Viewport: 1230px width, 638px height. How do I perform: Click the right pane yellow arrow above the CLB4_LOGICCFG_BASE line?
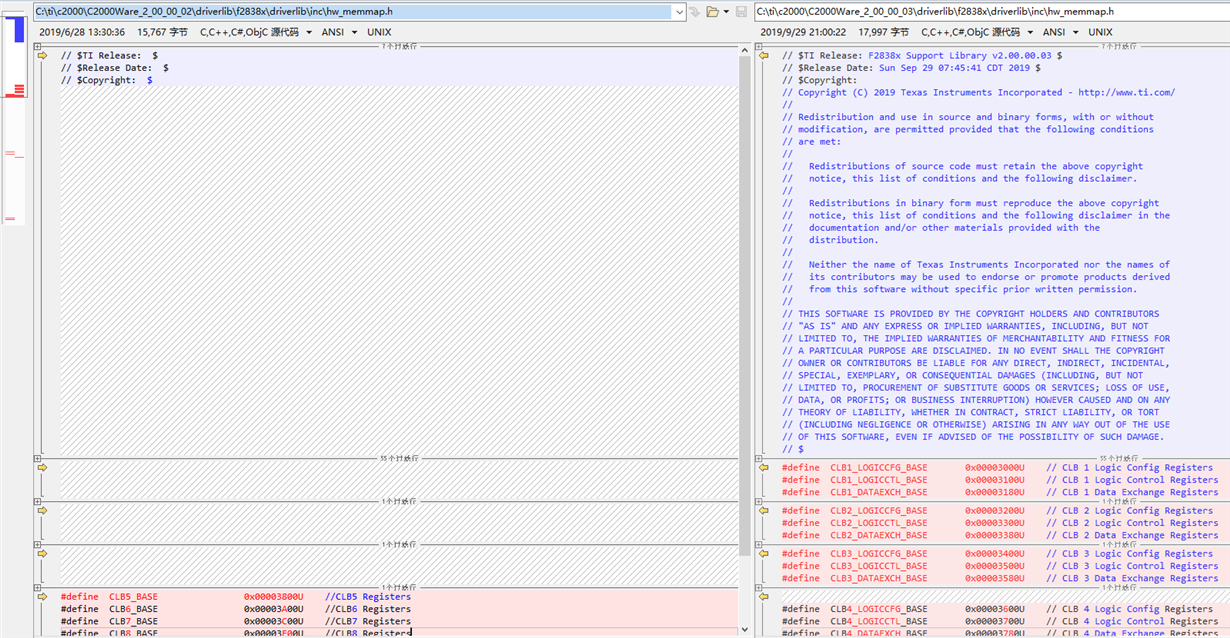point(763,597)
